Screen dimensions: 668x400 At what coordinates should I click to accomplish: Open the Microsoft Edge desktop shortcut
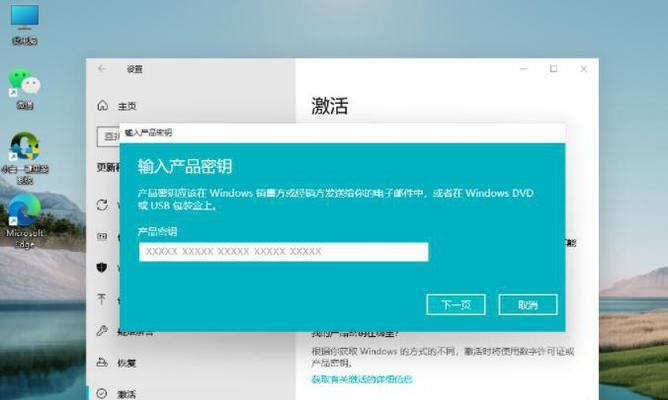(25, 222)
